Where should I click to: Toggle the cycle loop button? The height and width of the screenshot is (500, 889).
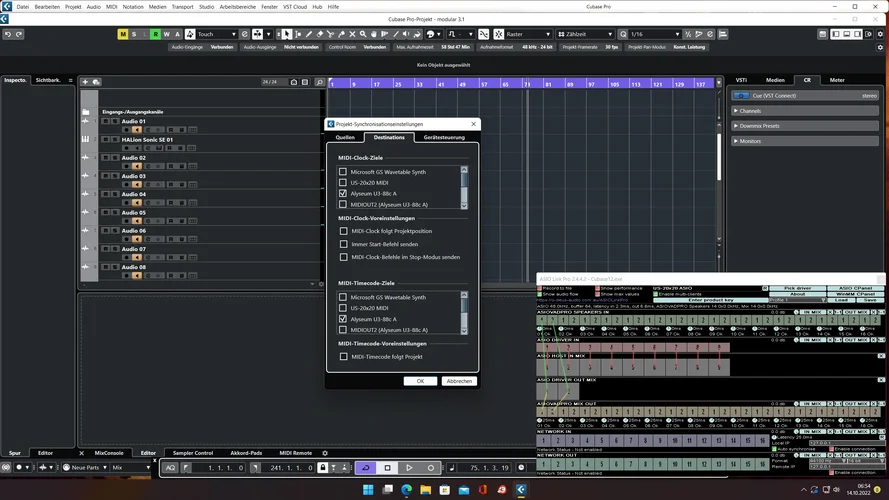coord(365,467)
